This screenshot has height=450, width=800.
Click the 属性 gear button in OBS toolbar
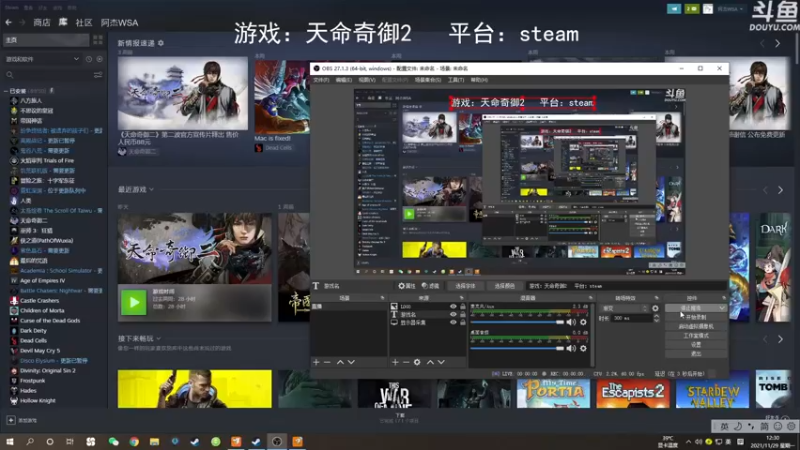tap(407, 286)
